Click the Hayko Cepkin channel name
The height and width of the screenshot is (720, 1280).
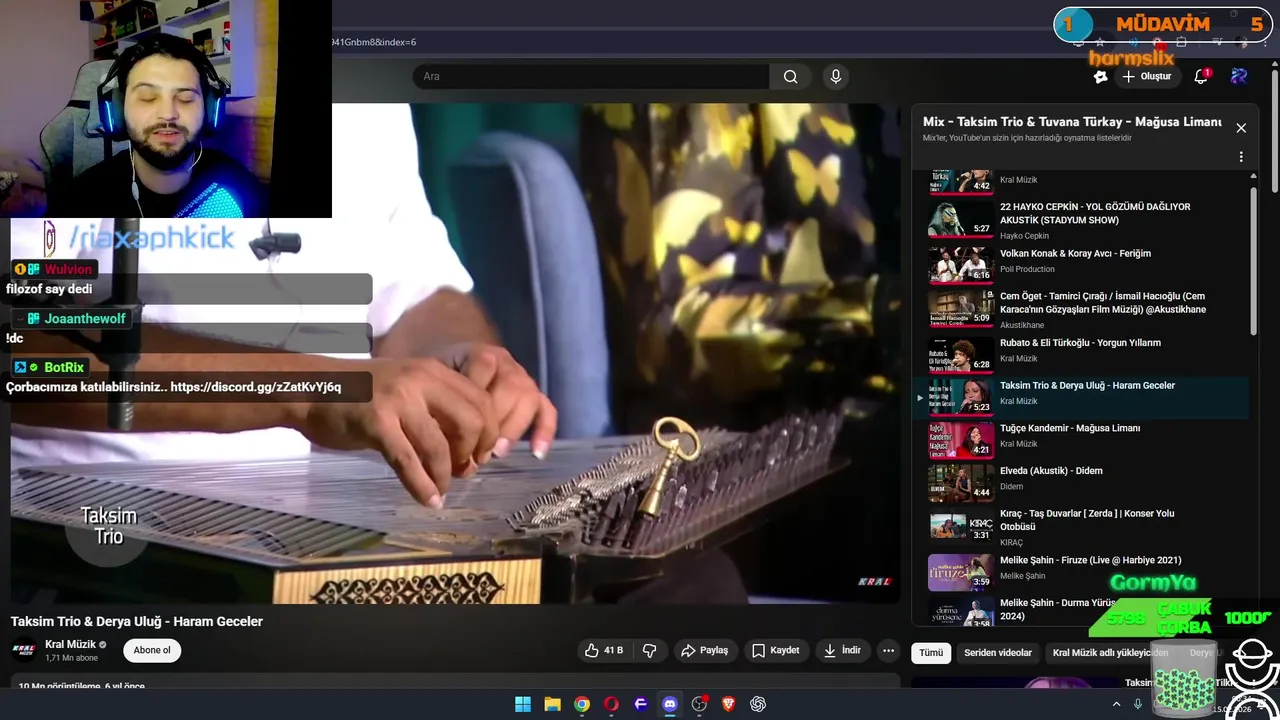pos(1024,236)
